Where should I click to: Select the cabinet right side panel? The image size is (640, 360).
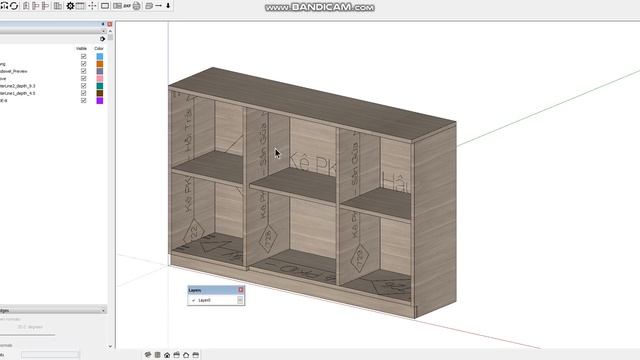(x=436, y=220)
